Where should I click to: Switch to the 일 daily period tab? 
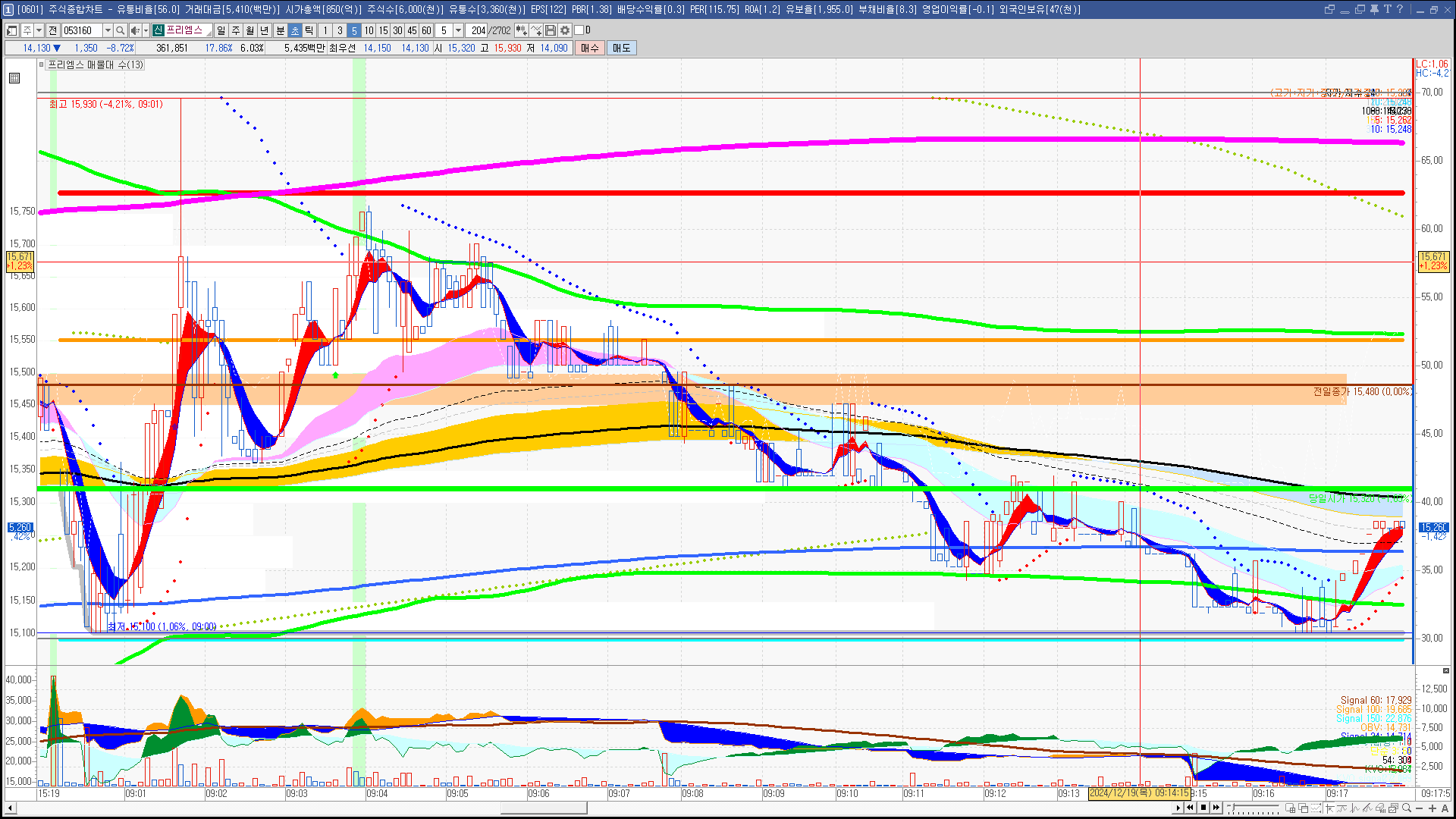pos(221,30)
